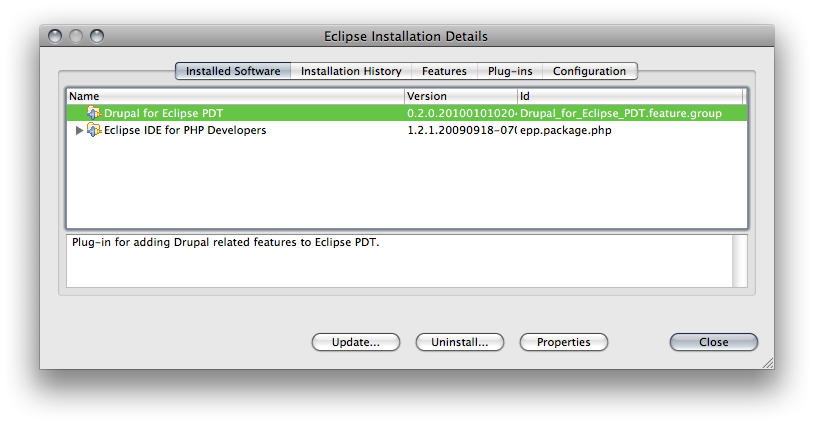Viewport: 814px width, 424px height.
Task: Select the epp.package.php row
Action: 407,130
